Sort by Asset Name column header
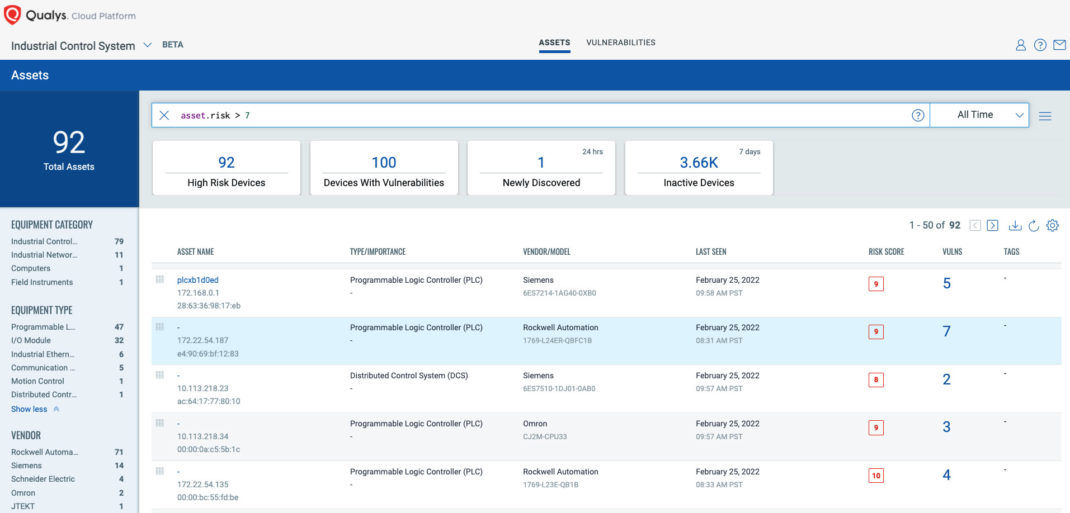The width and height of the screenshot is (1070, 513). pyautogui.click(x=195, y=252)
